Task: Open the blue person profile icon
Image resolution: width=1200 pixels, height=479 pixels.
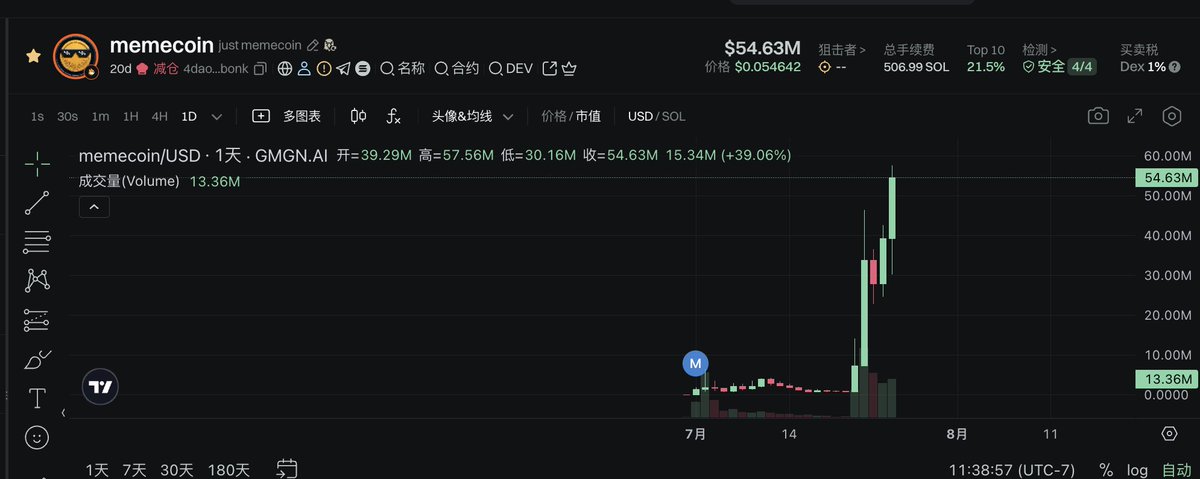Action: (x=304, y=69)
